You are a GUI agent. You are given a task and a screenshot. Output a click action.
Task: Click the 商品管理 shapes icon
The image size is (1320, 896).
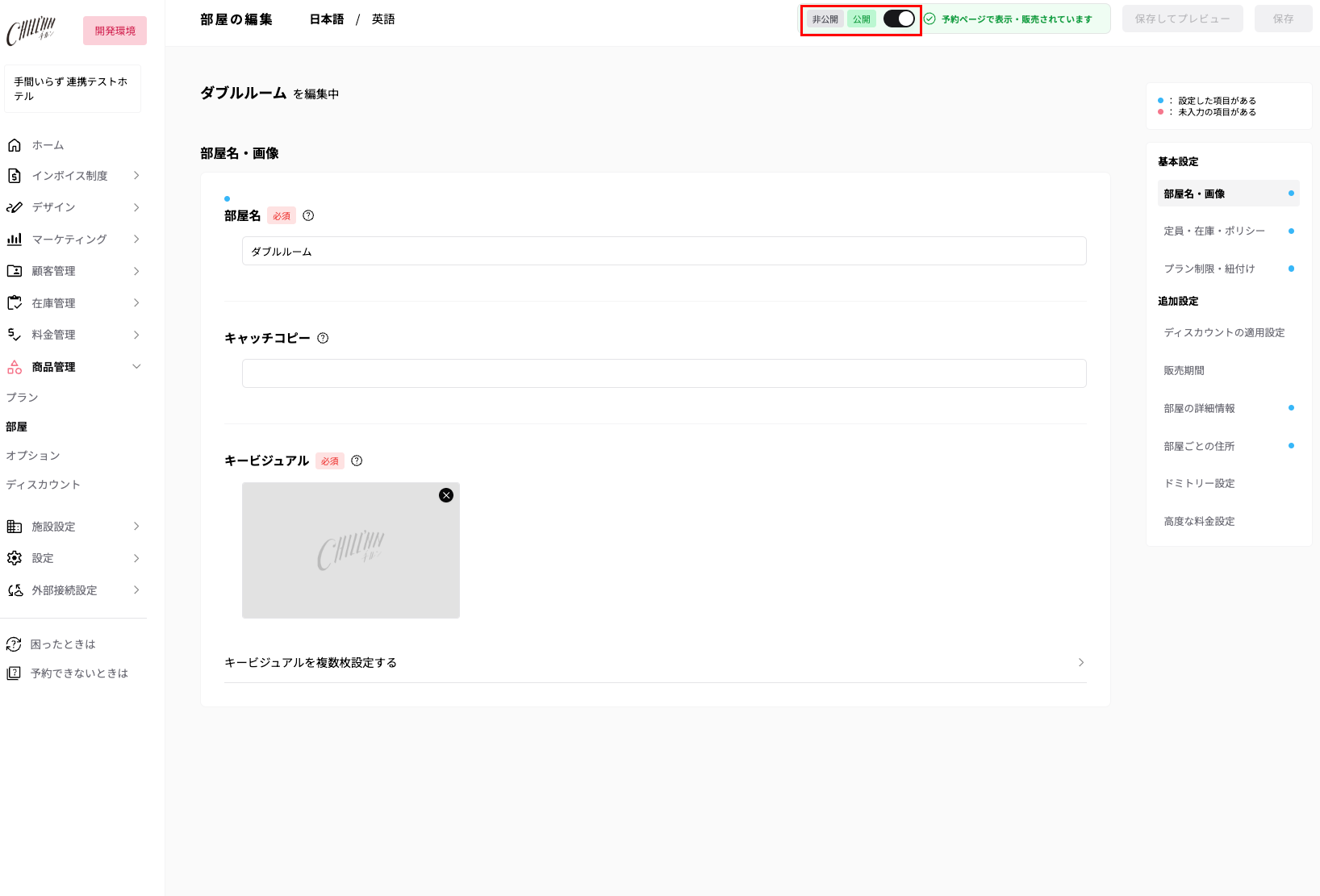[x=14, y=367]
